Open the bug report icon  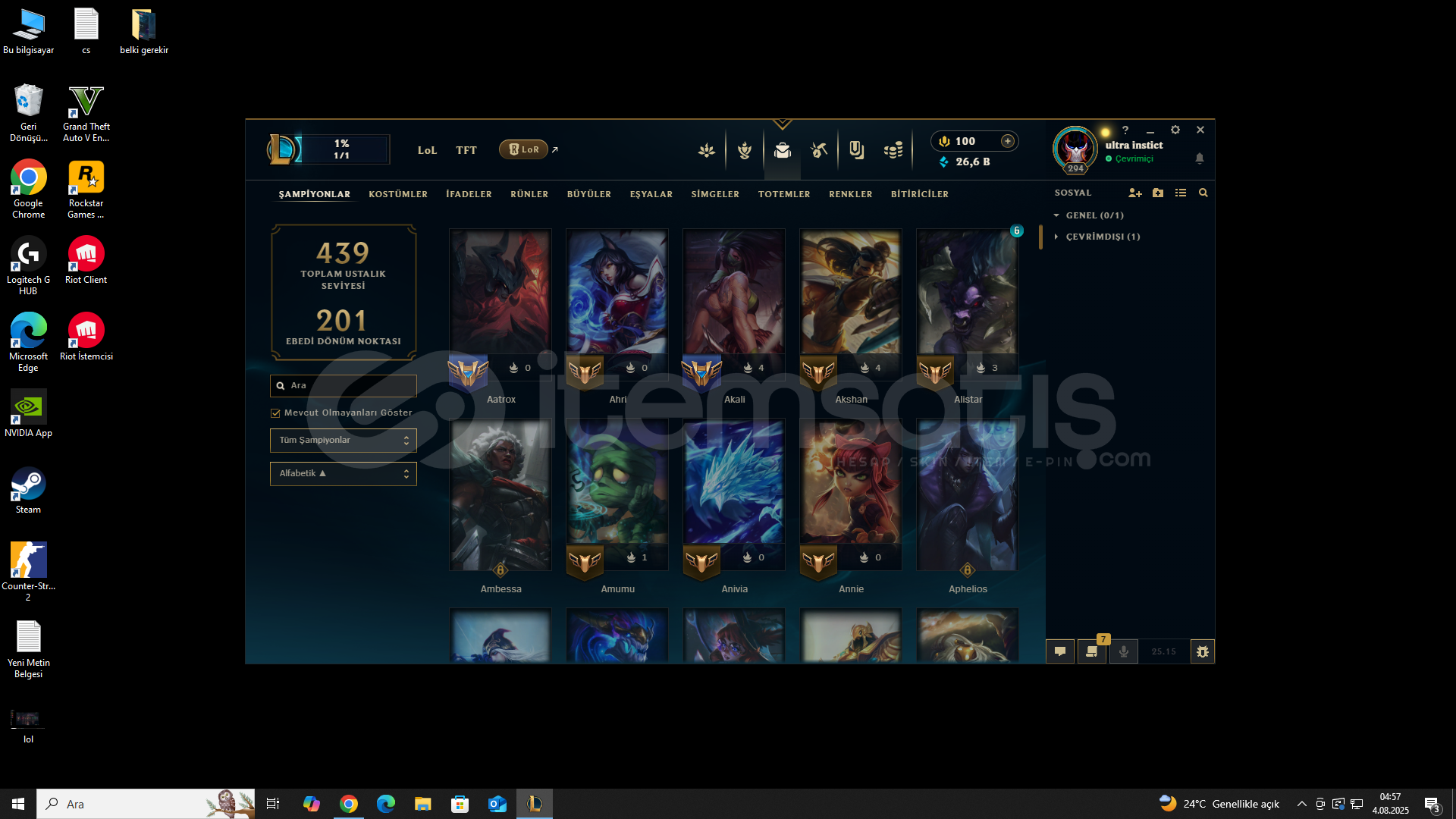[1203, 651]
